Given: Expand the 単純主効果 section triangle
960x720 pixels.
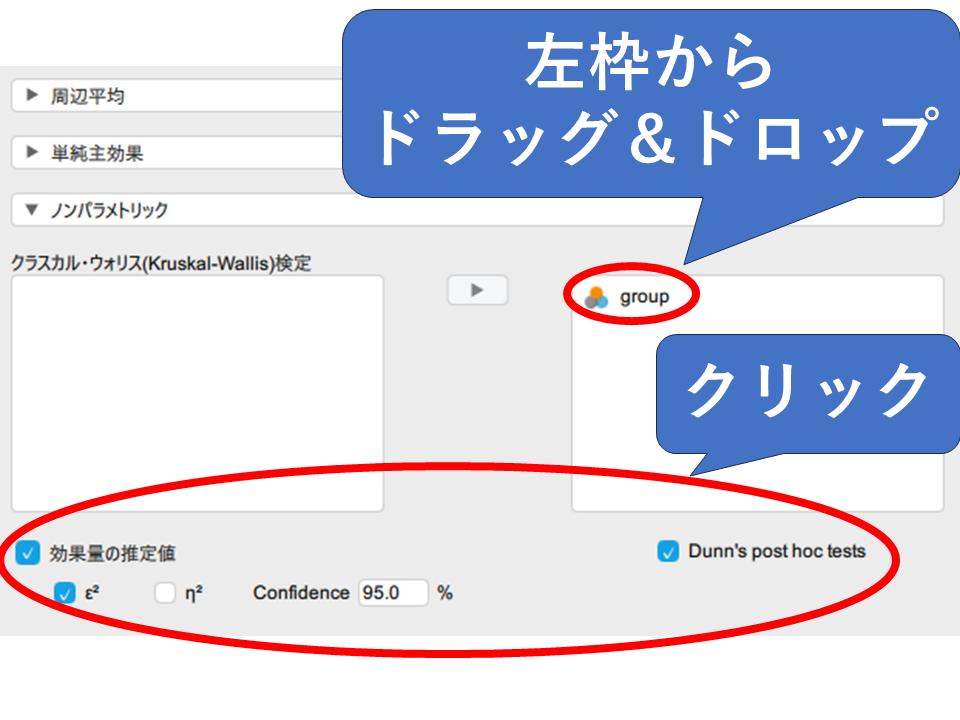Looking at the screenshot, I should click(32, 154).
